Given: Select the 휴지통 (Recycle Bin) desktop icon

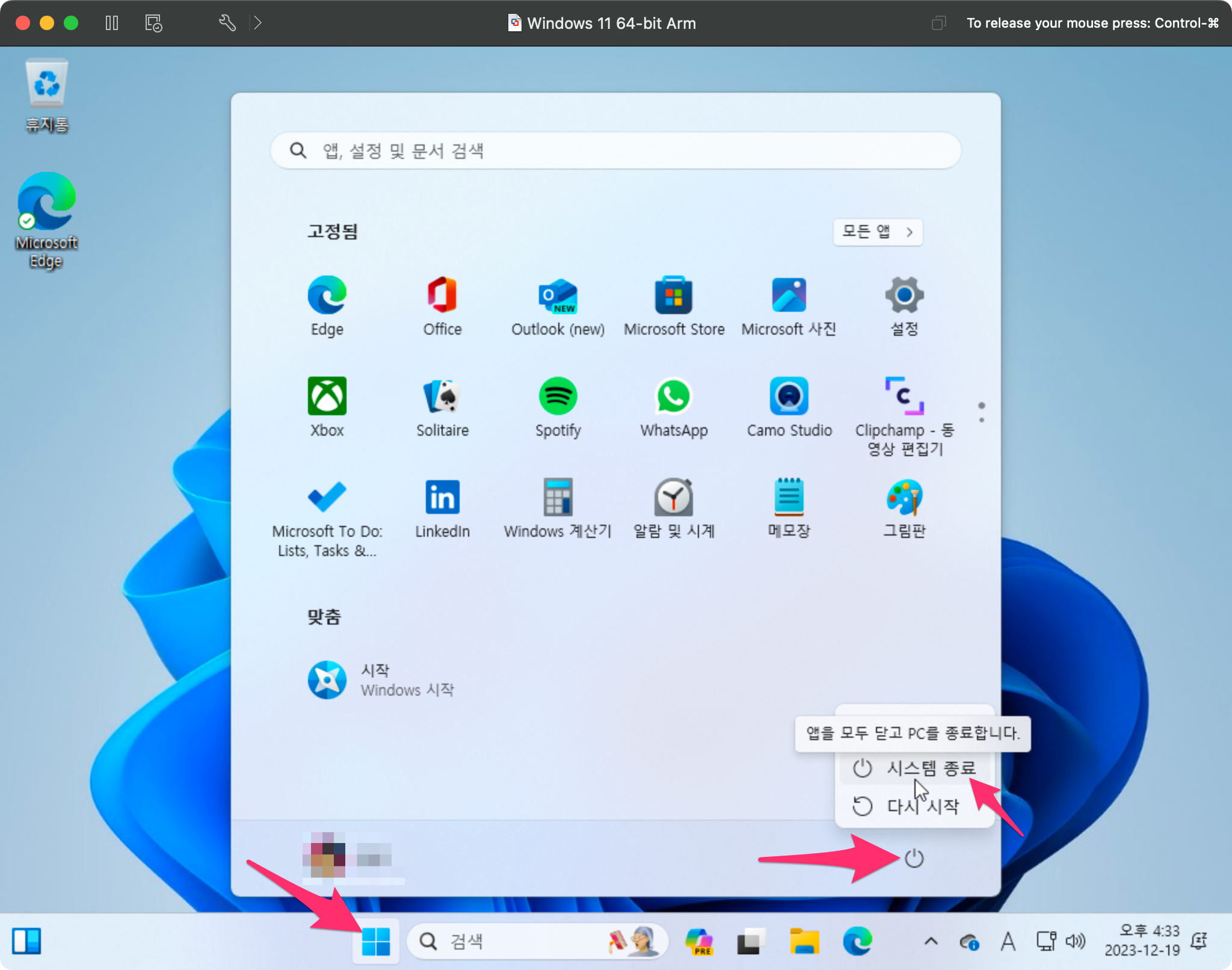Looking at the screenshot, I should (47, 96).
